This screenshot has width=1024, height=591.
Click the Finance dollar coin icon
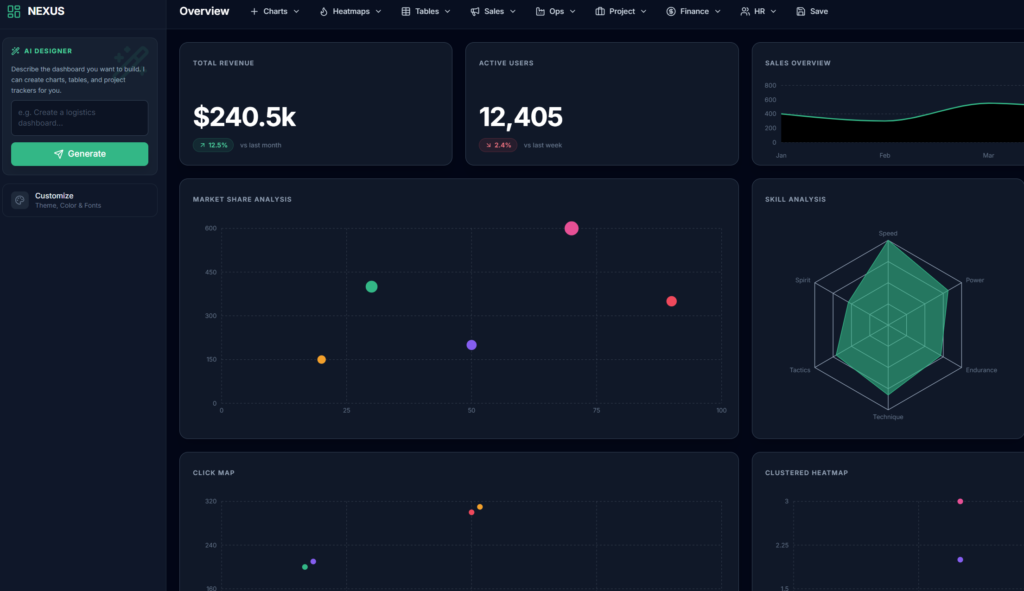pos(671,12)
